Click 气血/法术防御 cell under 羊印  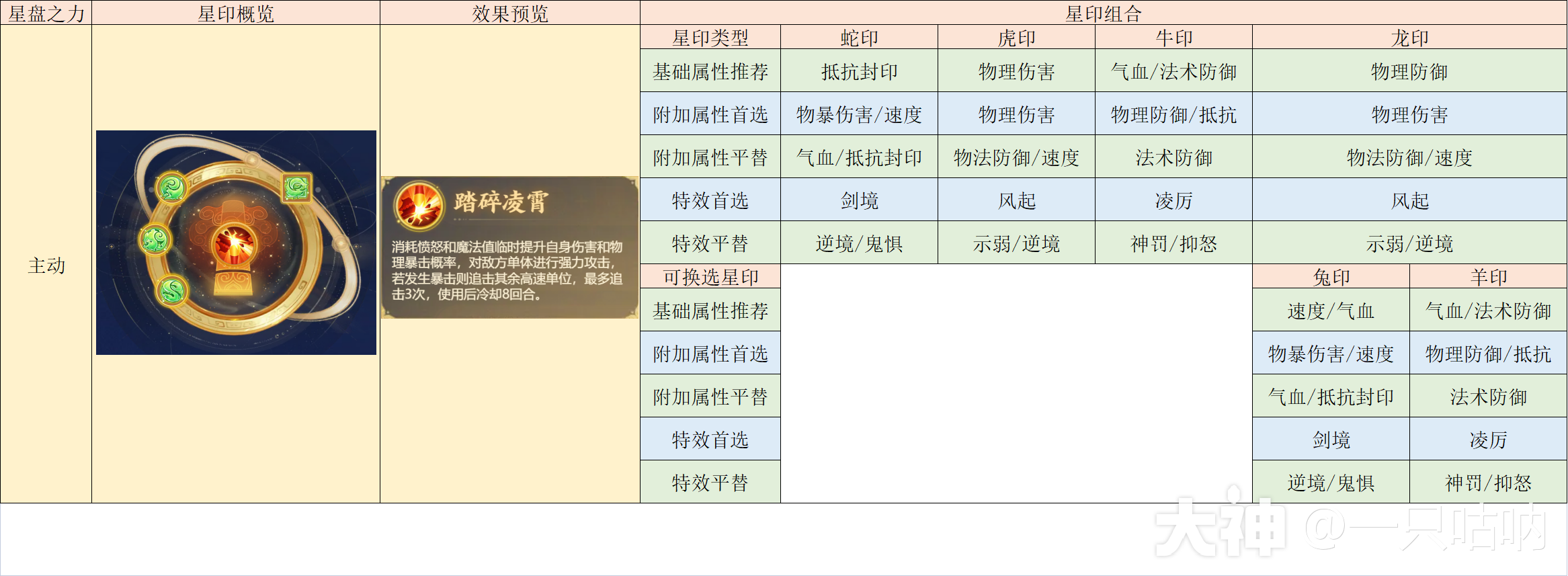click(1489, 311)
